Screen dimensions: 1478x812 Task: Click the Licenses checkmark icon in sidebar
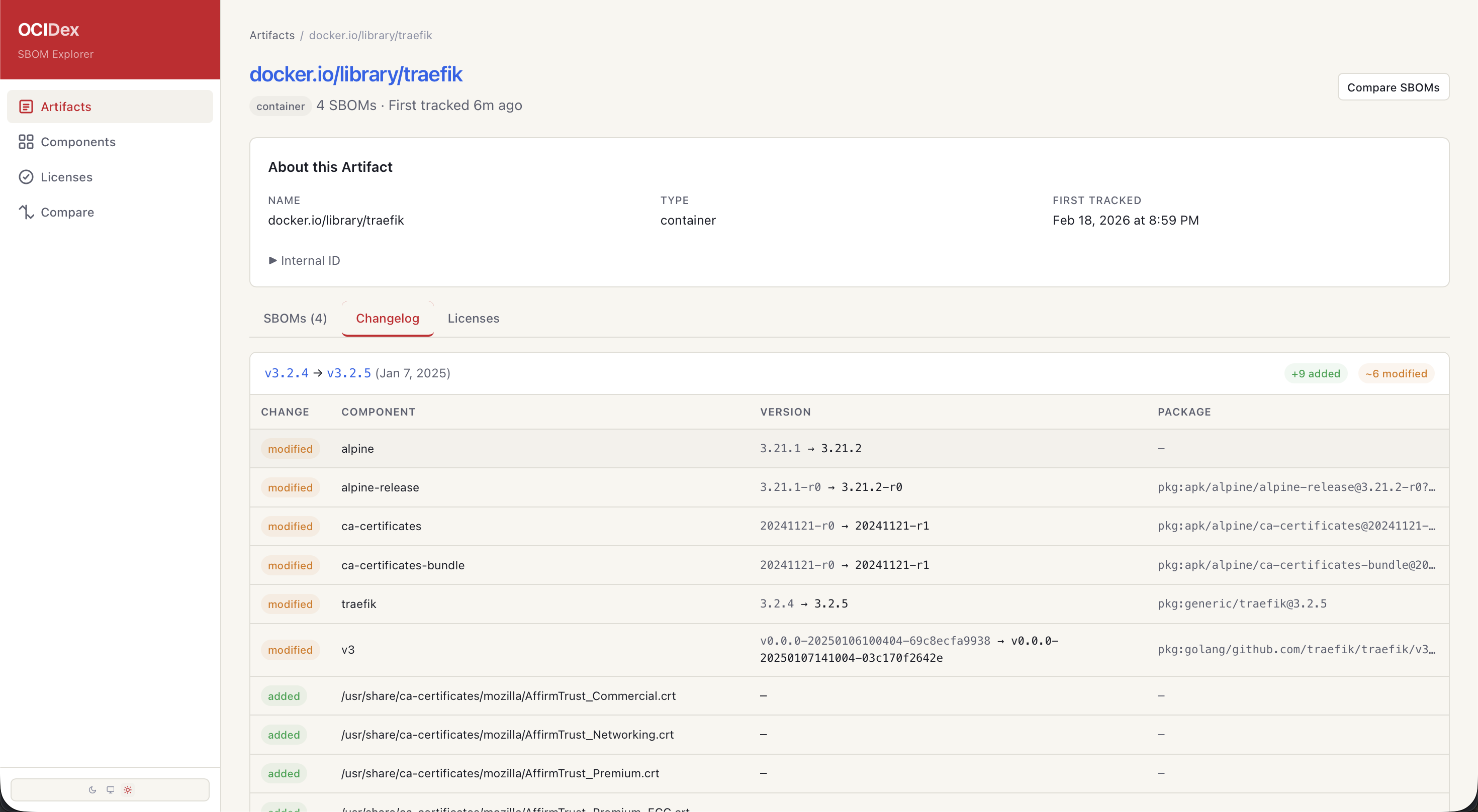(26, 177)
